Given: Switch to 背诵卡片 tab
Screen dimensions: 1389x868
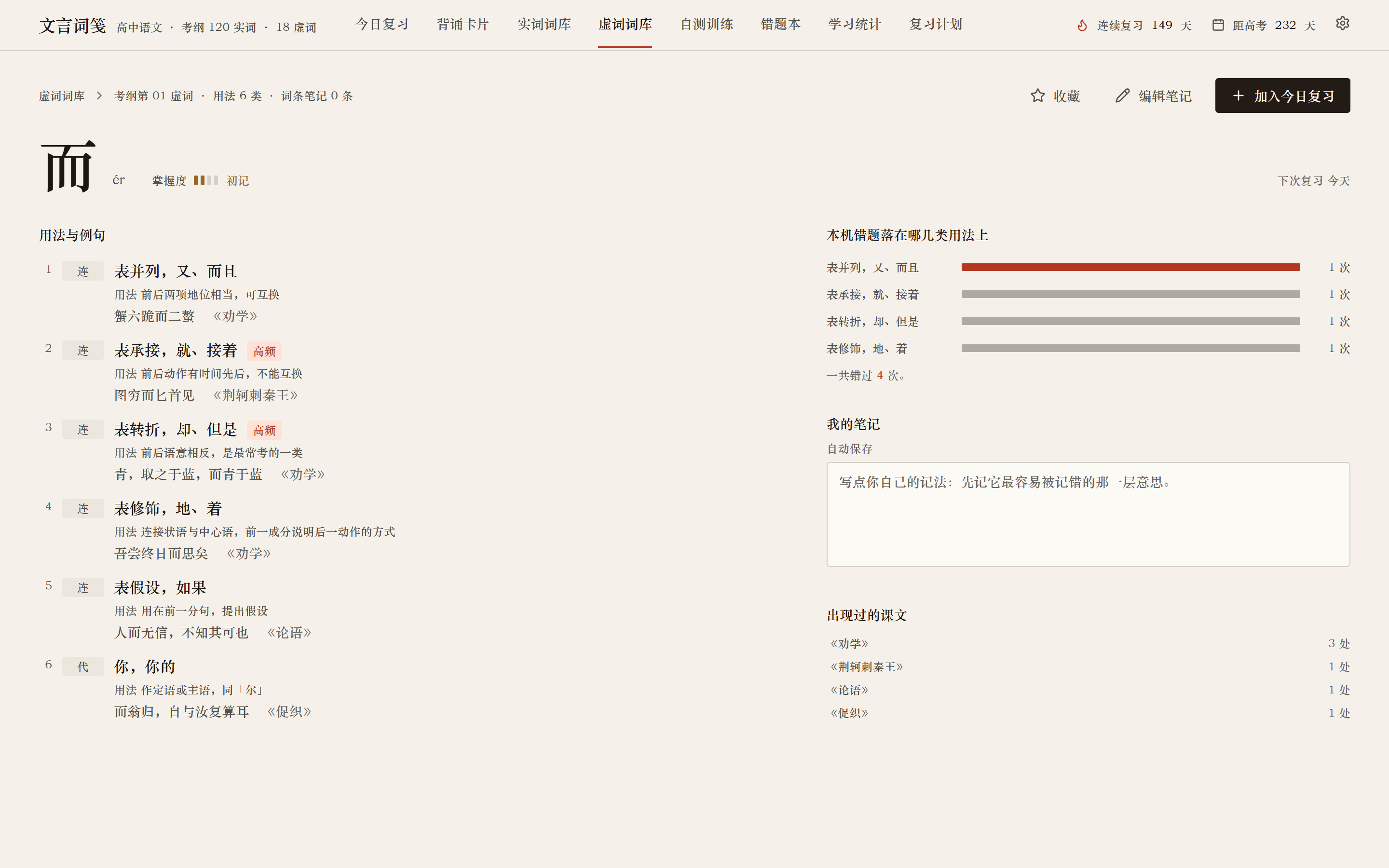Looking at the screenshot, I should [463, 24].
